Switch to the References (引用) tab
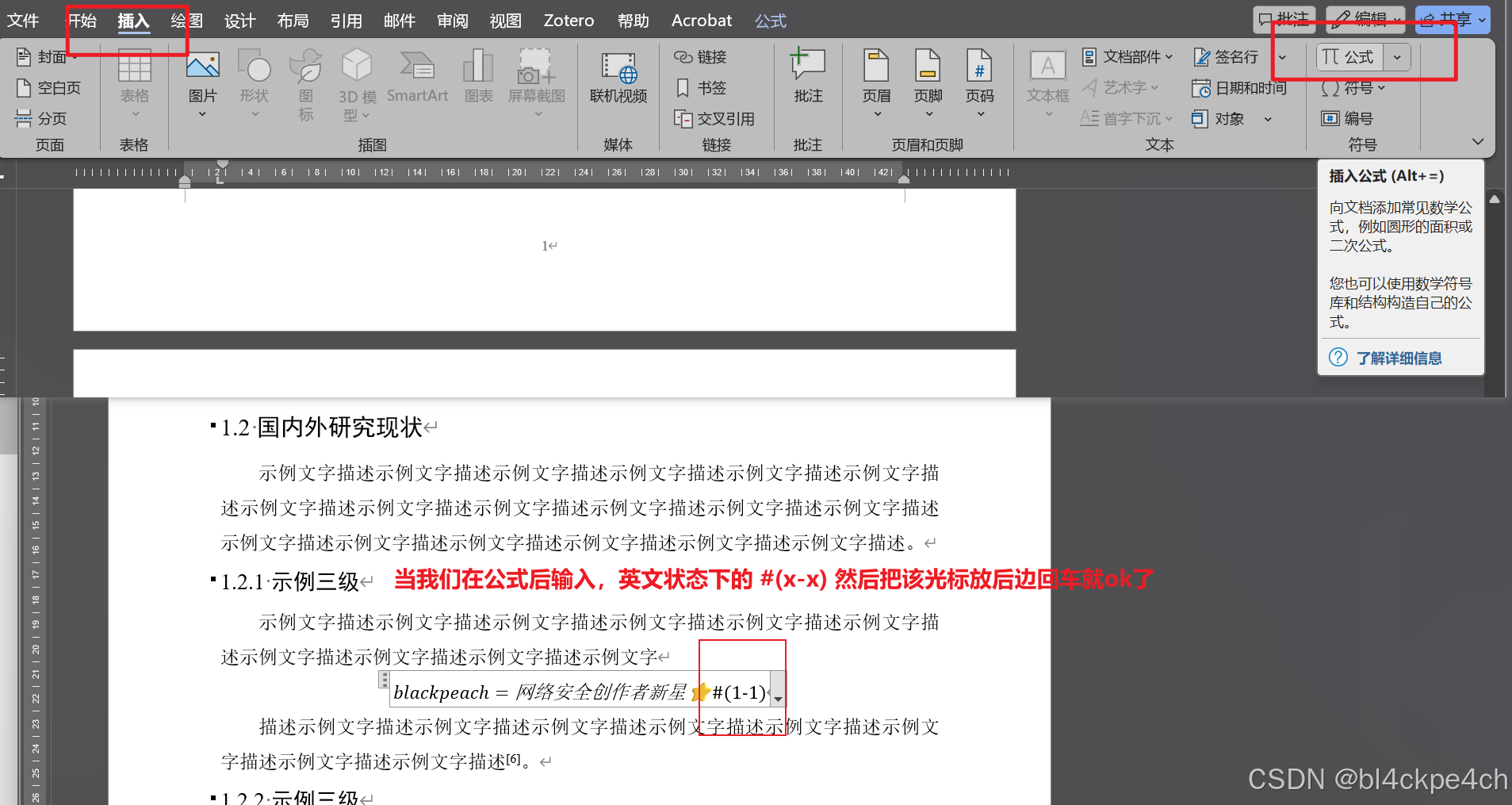 tap(346, 21)
